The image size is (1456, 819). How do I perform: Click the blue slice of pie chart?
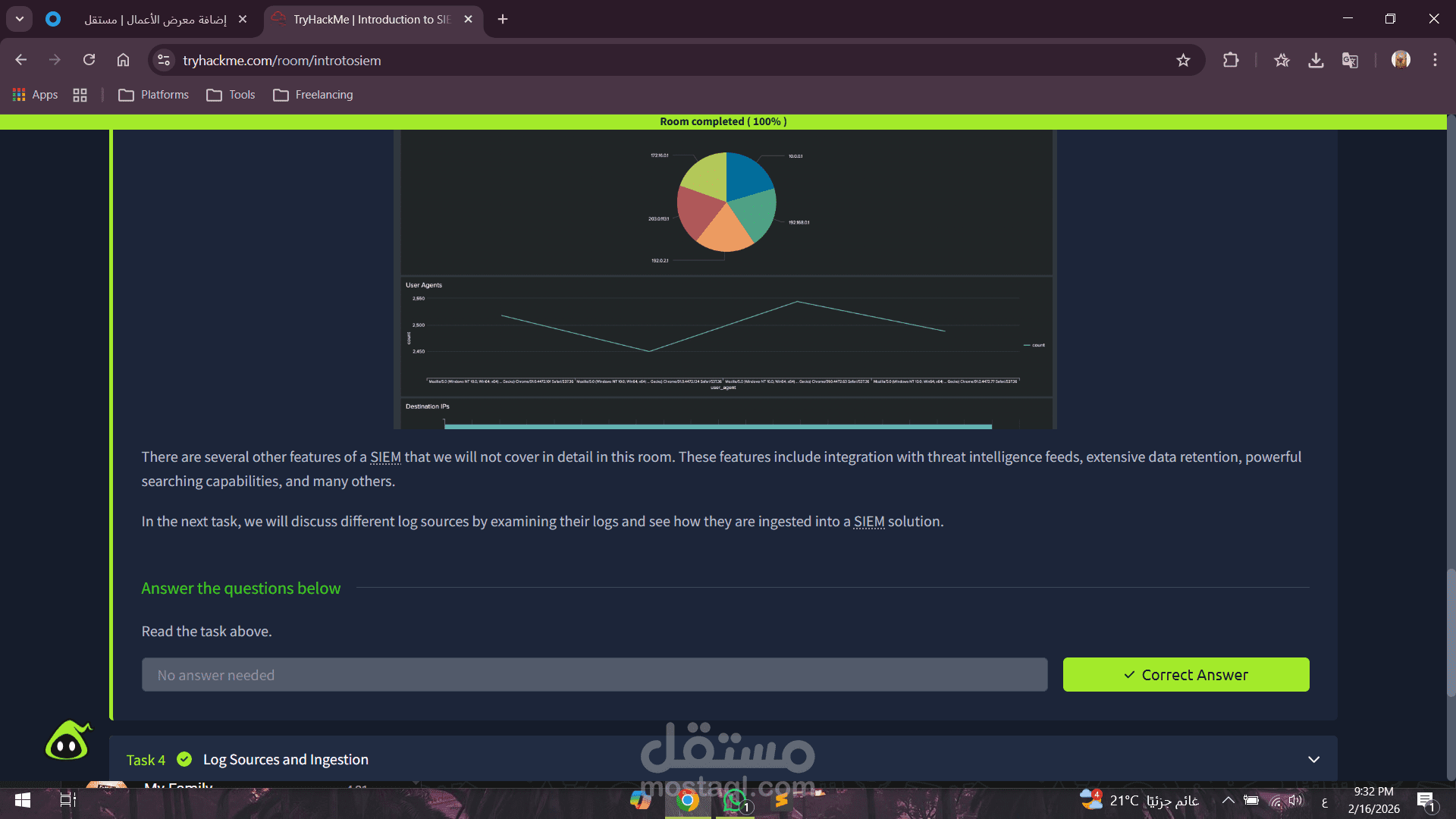point(747,174)
